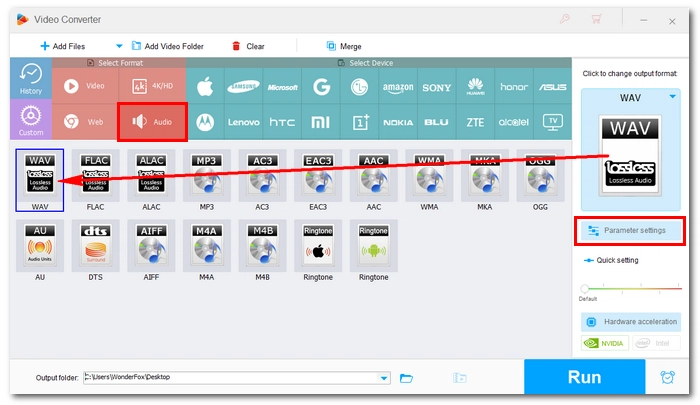This screenshot has height=405, width=700.
Task: Browse for output folder icon
Action: (x=406, y=378)
